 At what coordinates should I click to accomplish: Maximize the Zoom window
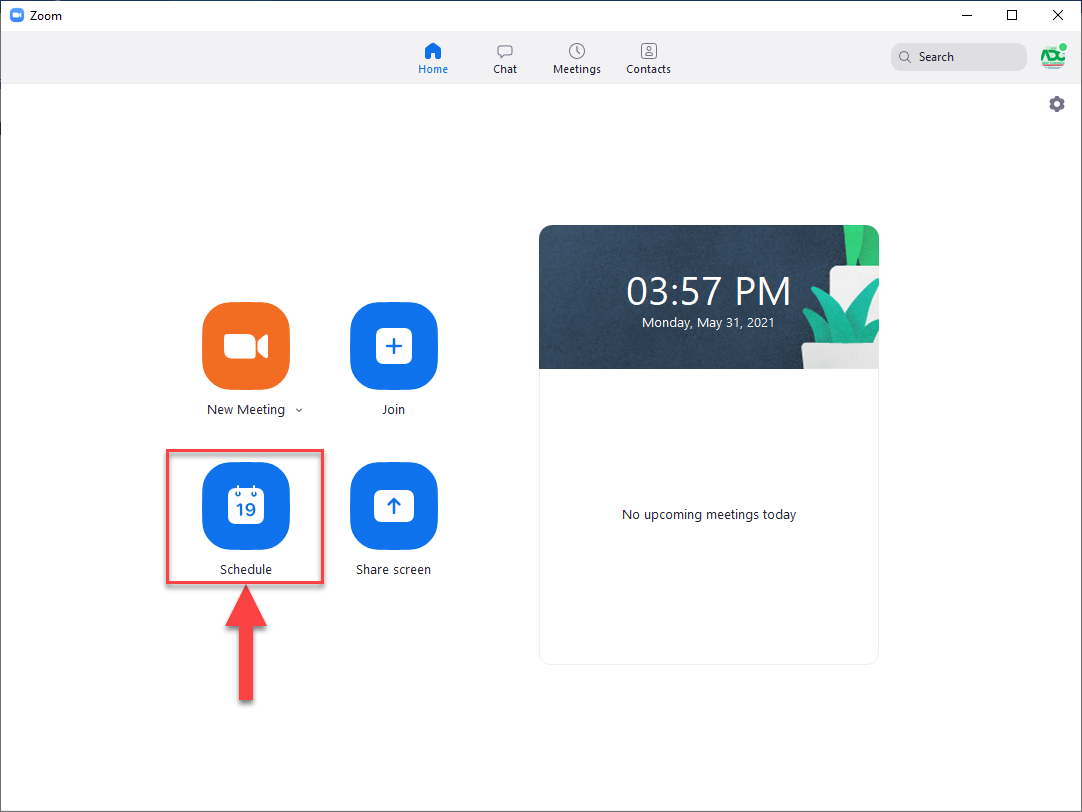[x=1012, y=15]
